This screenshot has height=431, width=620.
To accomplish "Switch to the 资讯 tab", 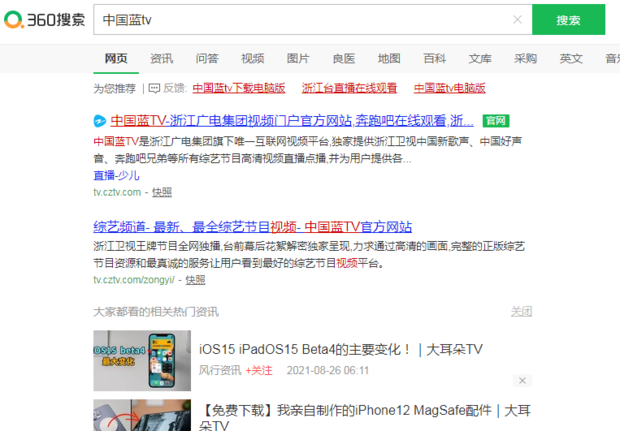I will [162, 59].
